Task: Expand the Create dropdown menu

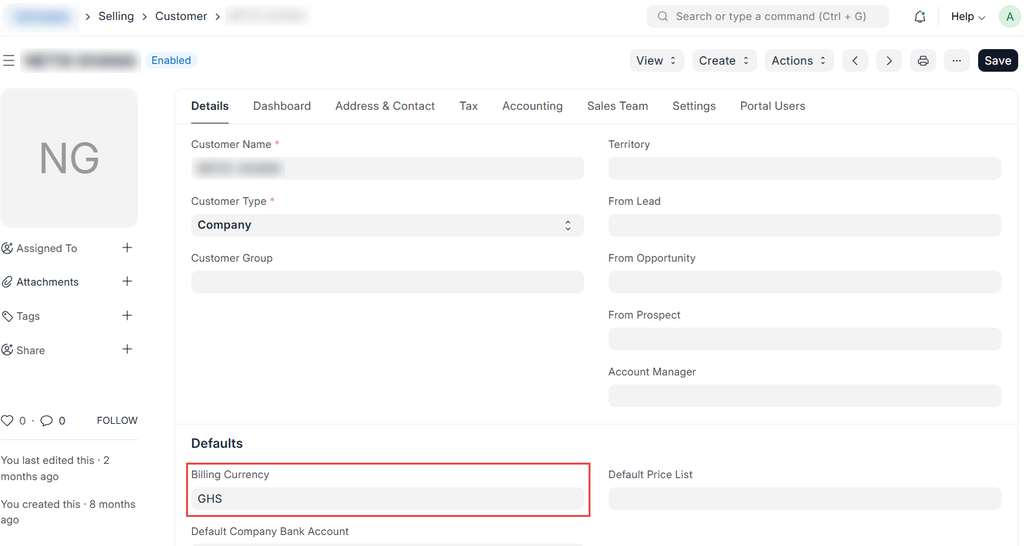Action: tap(724, 61)
